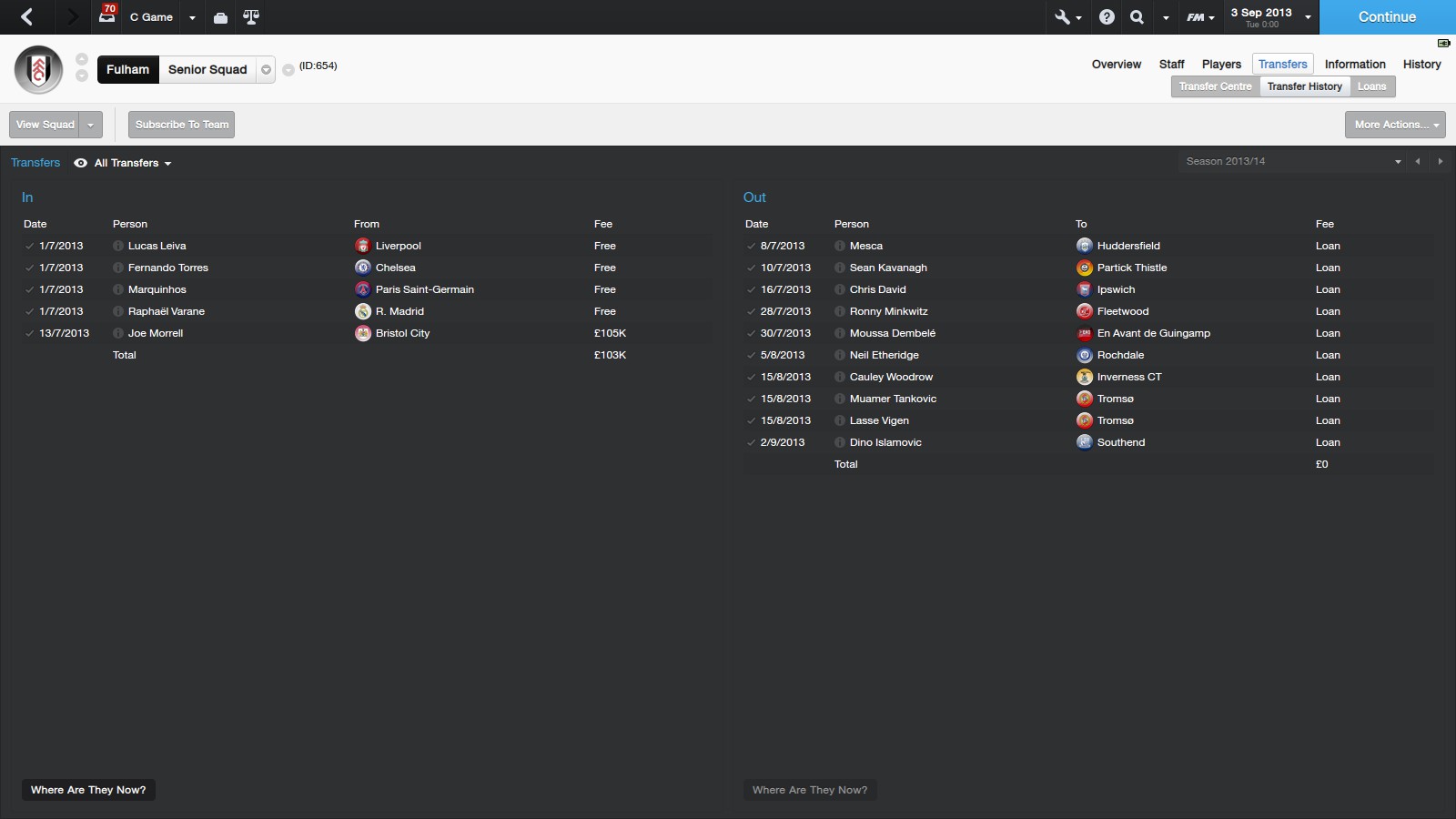1456x819 pixels.
Task: Click the back navigation arrow
Action: [27, 17]
